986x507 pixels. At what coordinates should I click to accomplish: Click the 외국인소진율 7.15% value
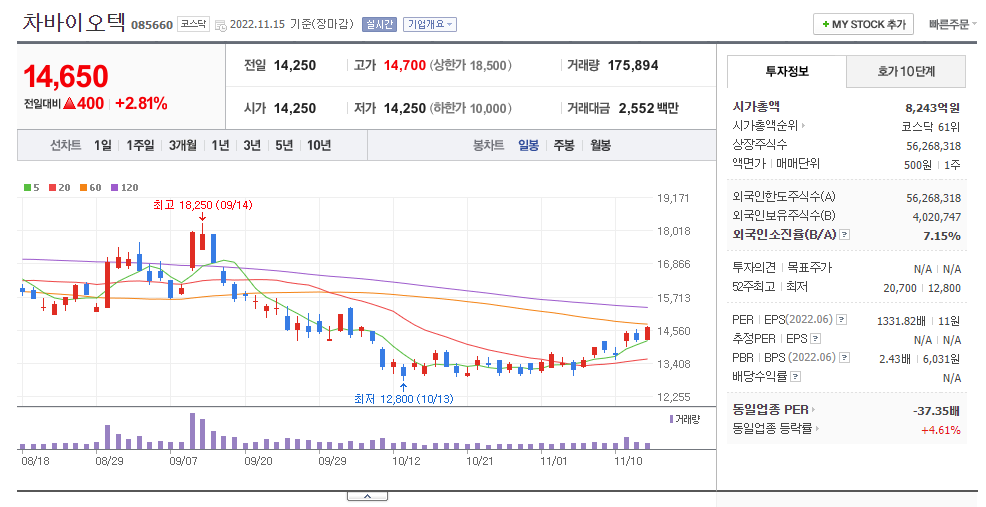click(941, 236)
